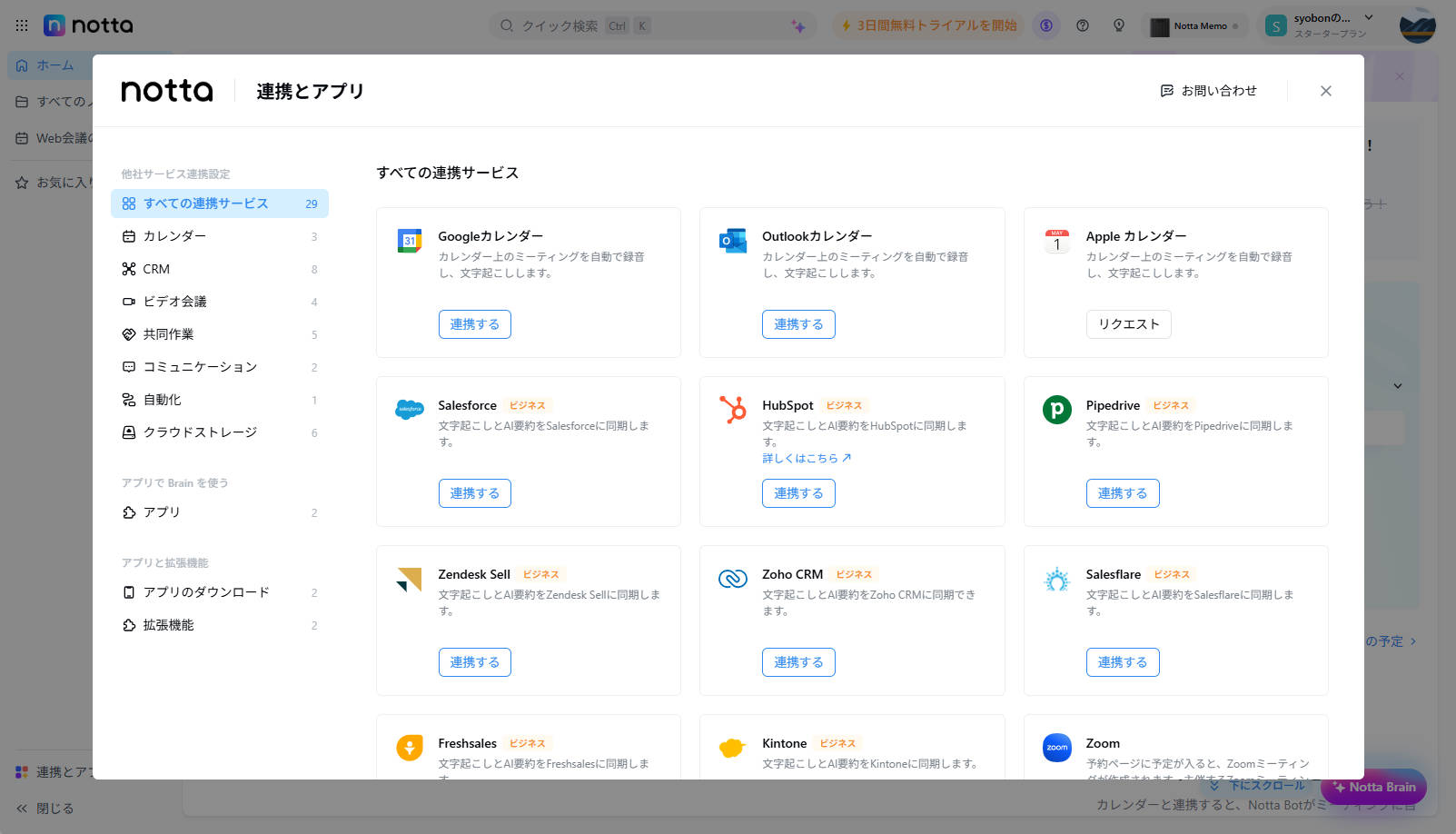Click the lightbulb tips icon
Image resolution: width=1456 pixels, height=834 pixels.
pyautogui.click(x=1119, y=25)
